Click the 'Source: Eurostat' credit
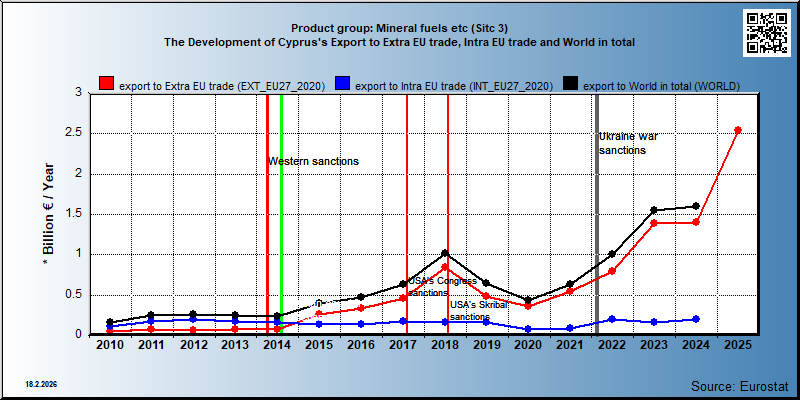 click(x=740, y=385)
